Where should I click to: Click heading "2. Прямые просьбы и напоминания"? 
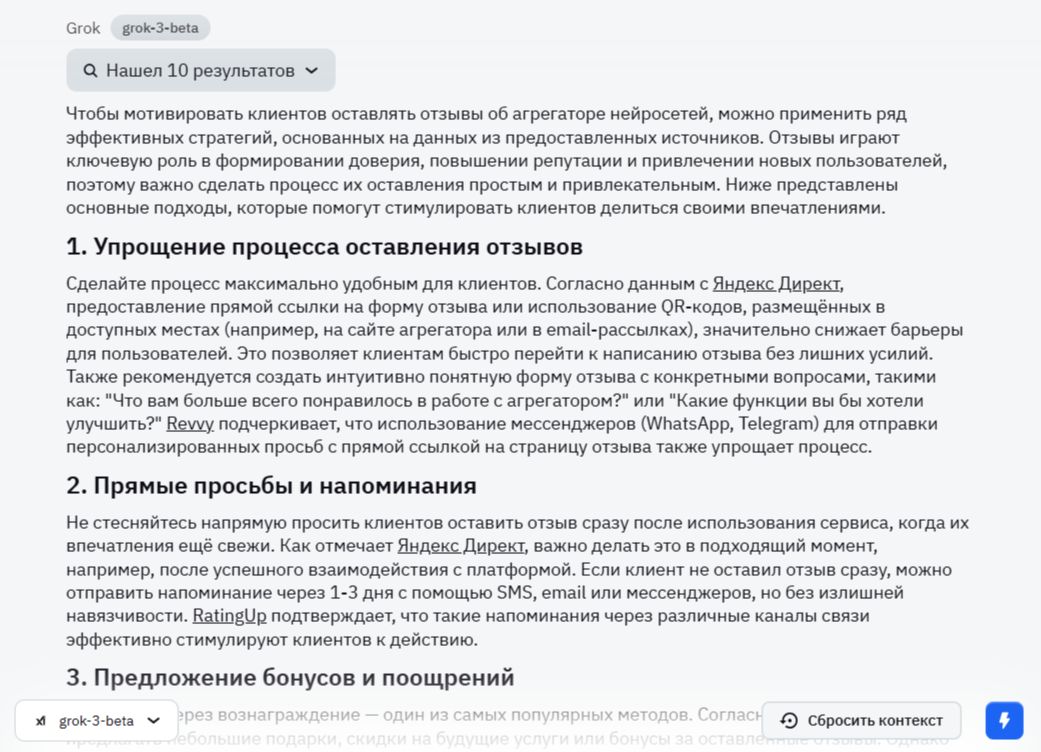tap(271, 486)
